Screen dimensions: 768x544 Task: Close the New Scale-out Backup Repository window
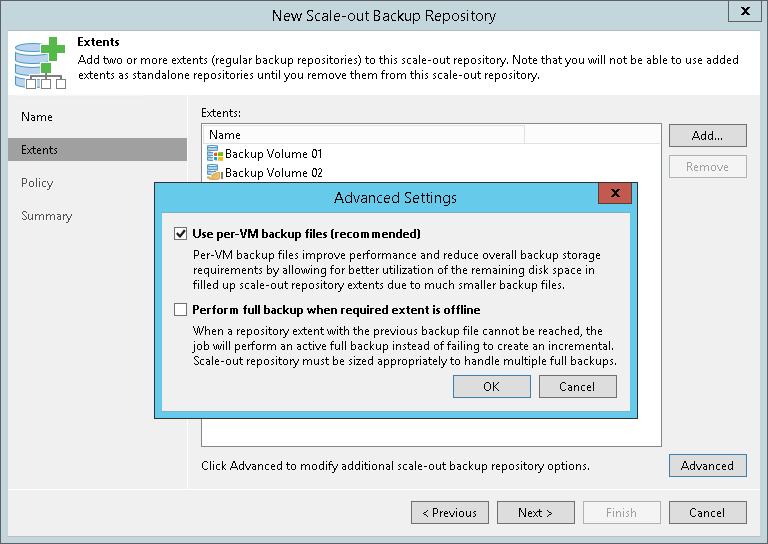(744, 13)
